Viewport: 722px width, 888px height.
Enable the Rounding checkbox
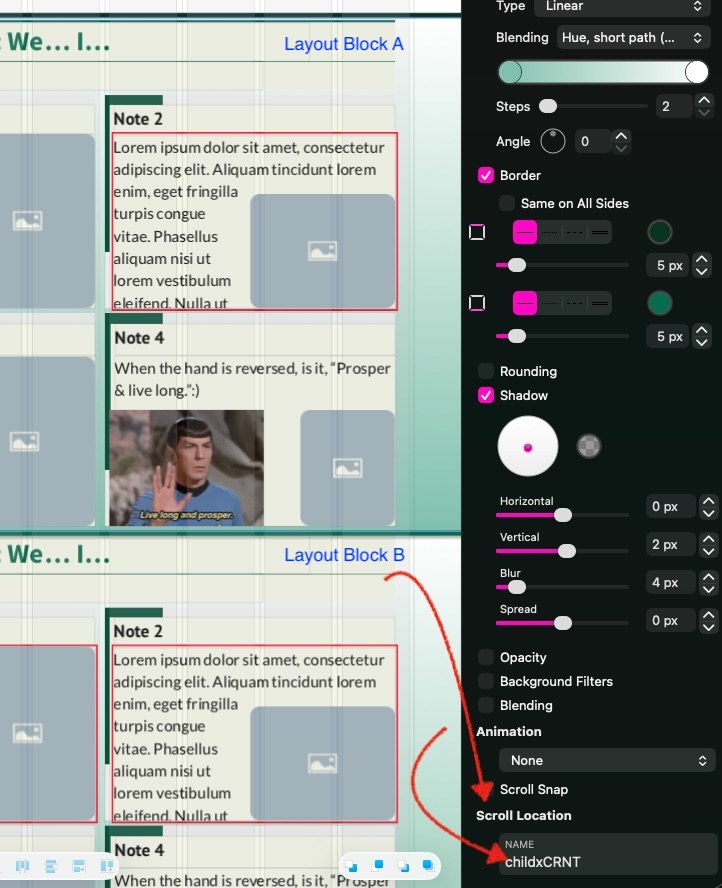click(486, 371)
